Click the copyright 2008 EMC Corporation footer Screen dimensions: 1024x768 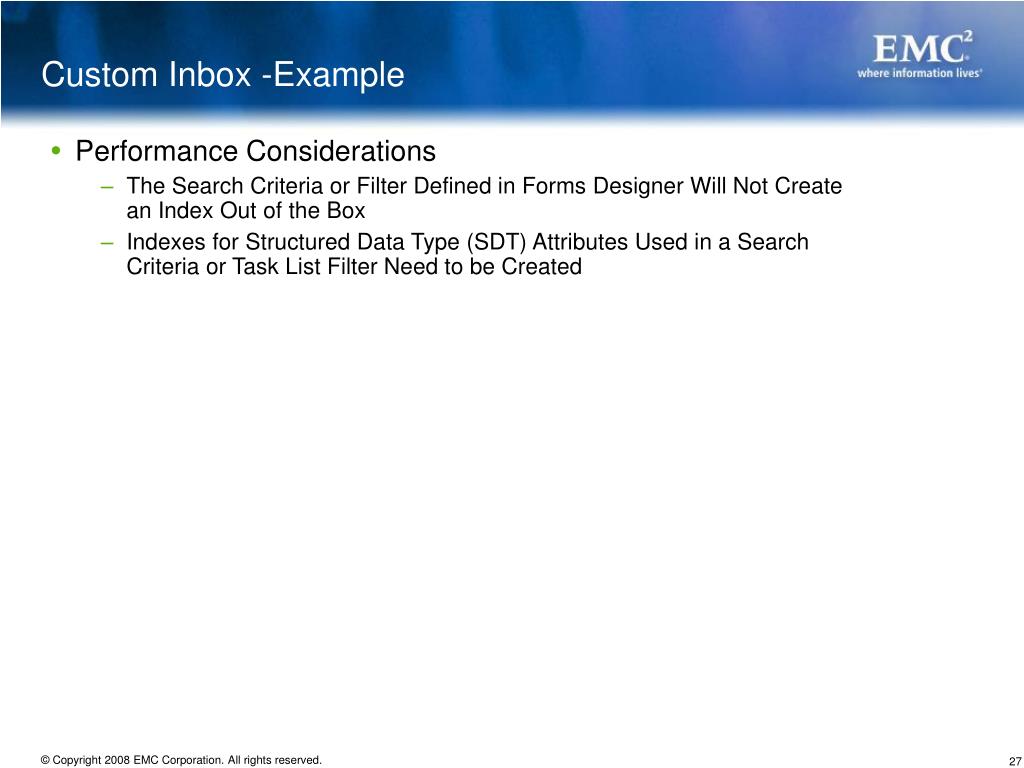pos(181,760)
